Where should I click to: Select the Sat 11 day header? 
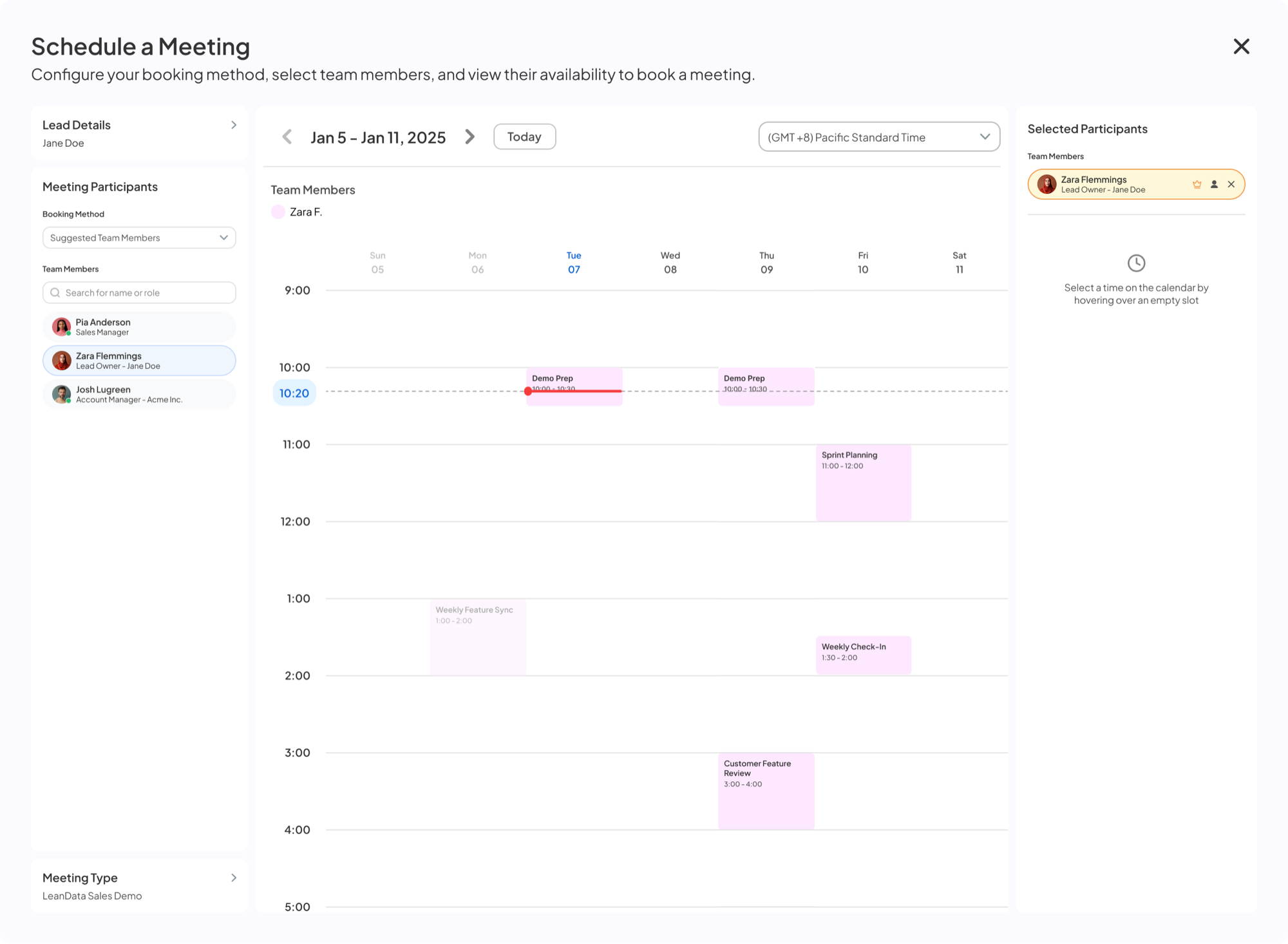(x=960, y=263)
